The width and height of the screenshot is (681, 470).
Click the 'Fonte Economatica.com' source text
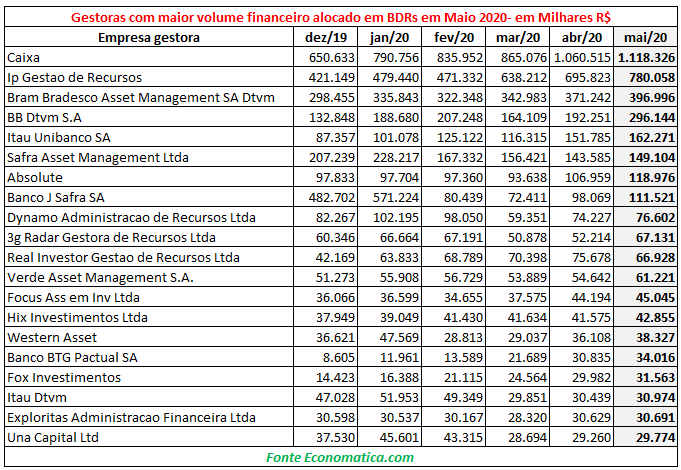[340, 457]
